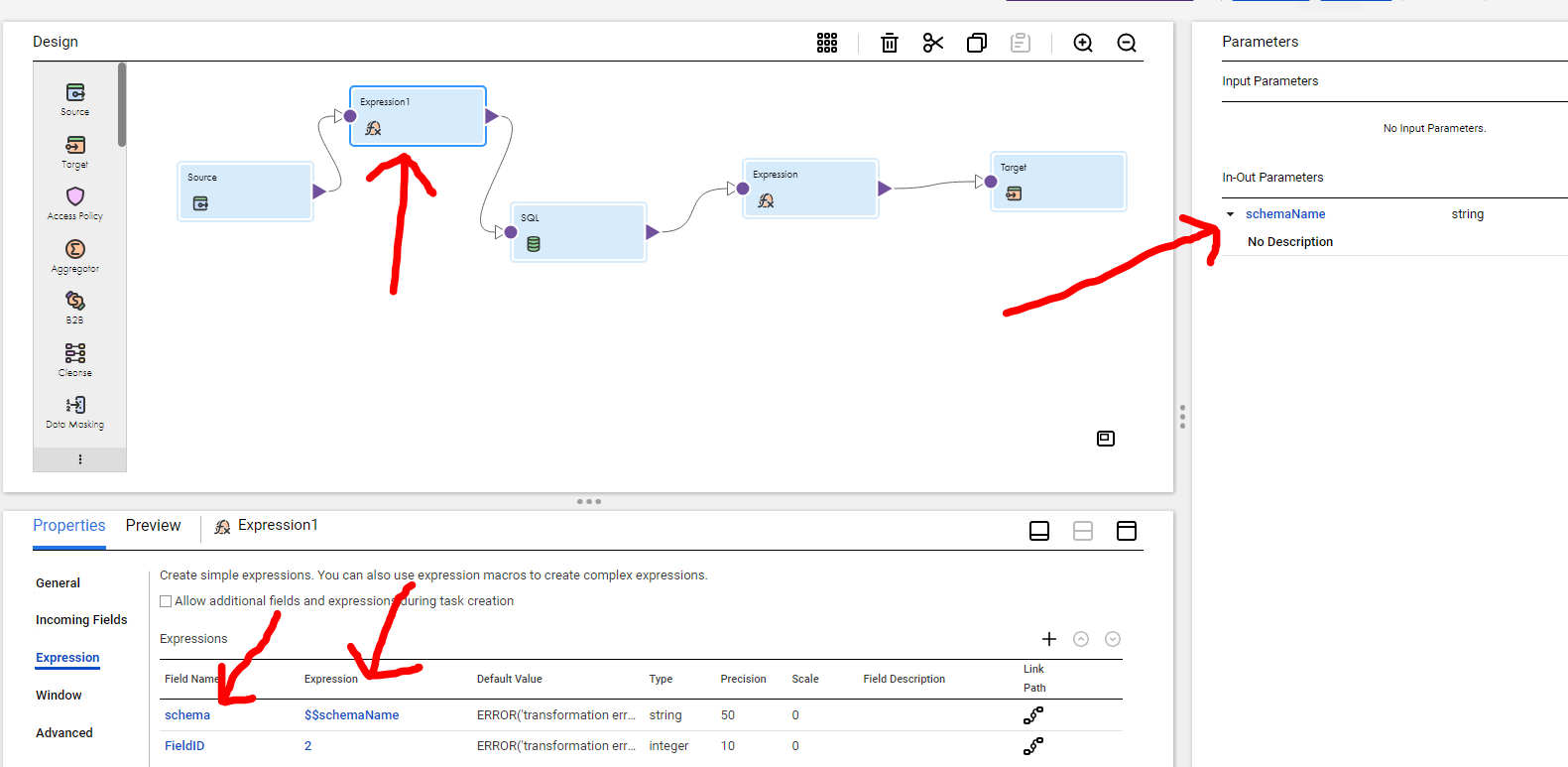Open the Window properties section
The height and width of the screenshot is (767, 1568).
click(59, 696)
